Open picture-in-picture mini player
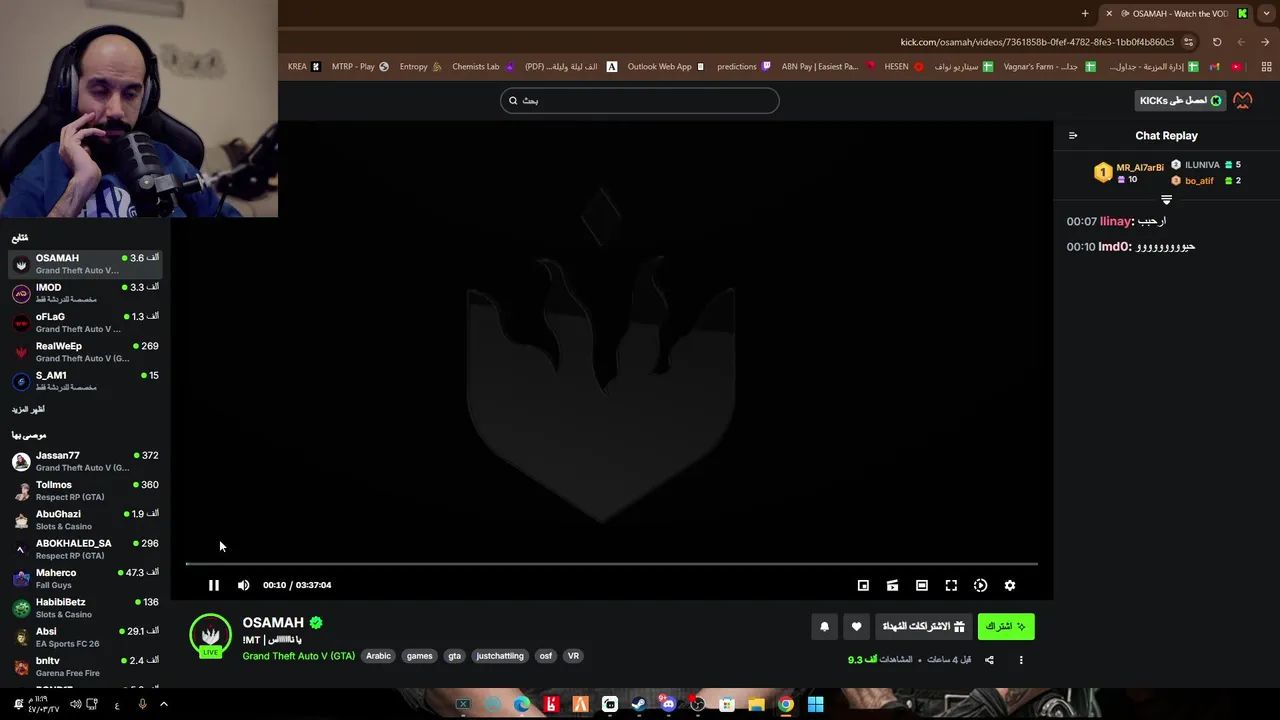The image size is (1280, 720). tap(863, 585)
